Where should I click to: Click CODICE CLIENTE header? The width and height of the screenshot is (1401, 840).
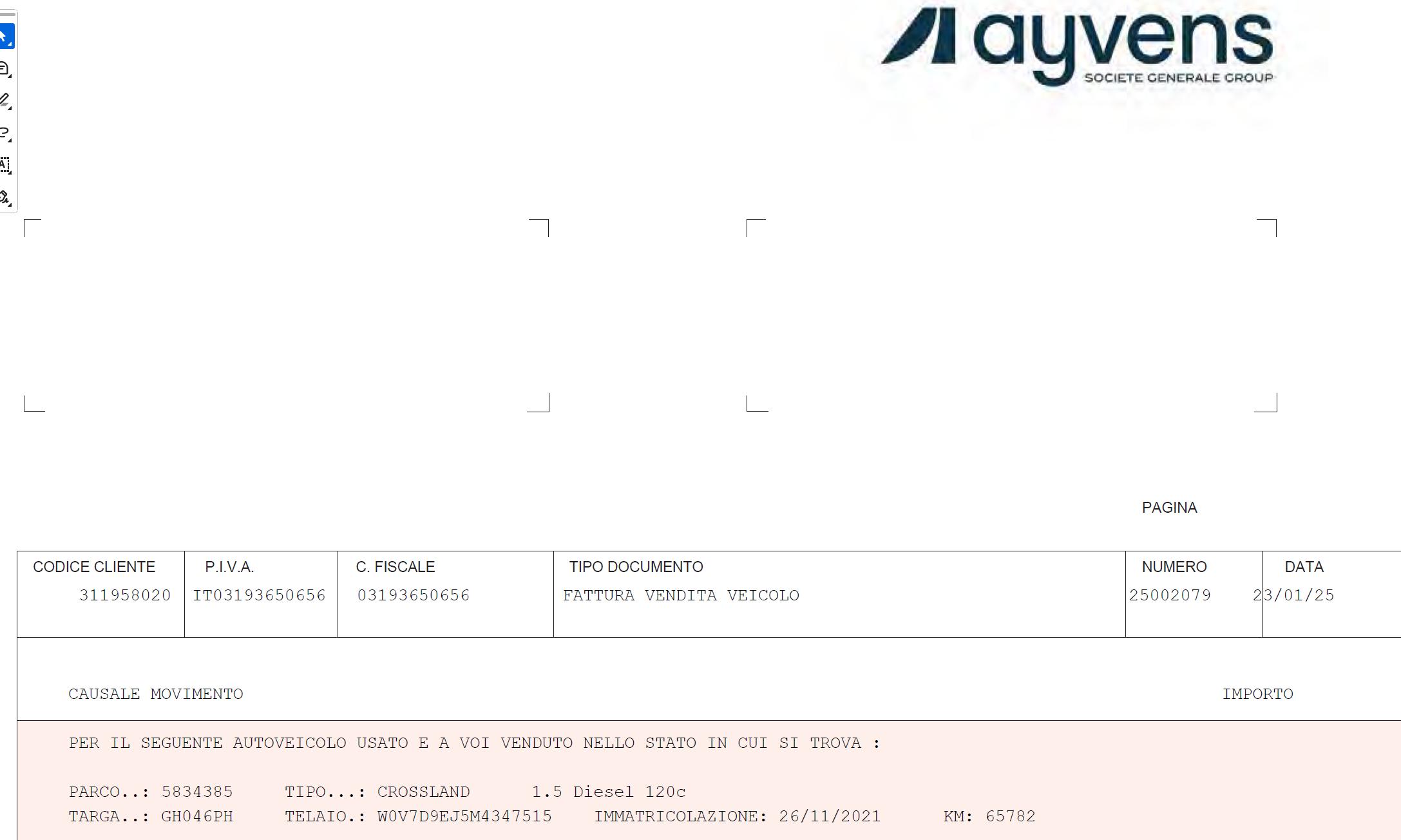94,567
